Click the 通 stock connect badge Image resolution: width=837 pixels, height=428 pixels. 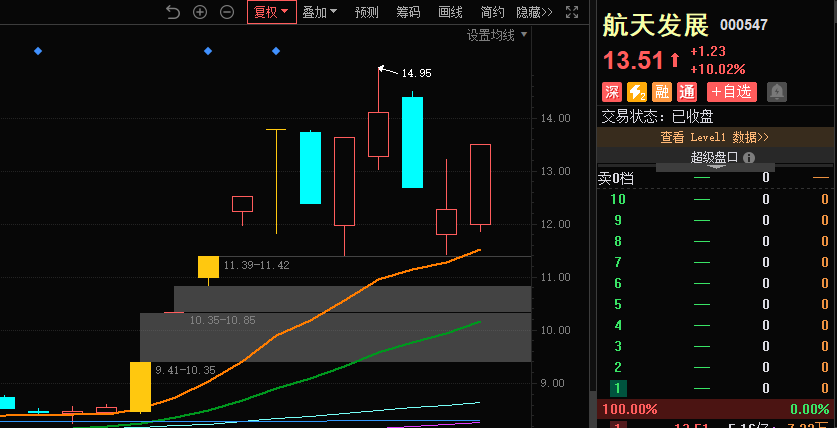(686, 92)
